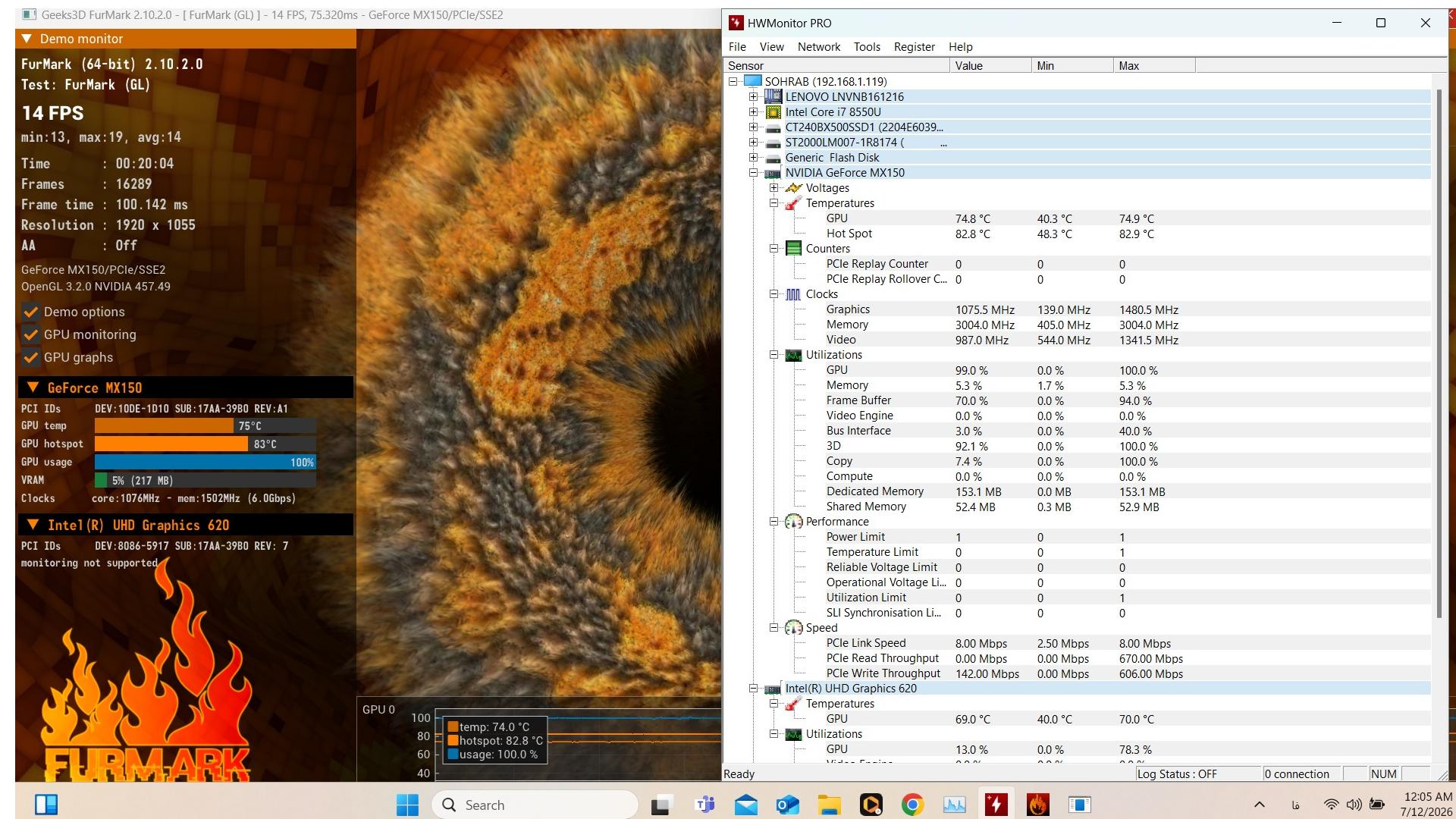
Task: Open the Windows Start menu
Action: tap(407, 805)
